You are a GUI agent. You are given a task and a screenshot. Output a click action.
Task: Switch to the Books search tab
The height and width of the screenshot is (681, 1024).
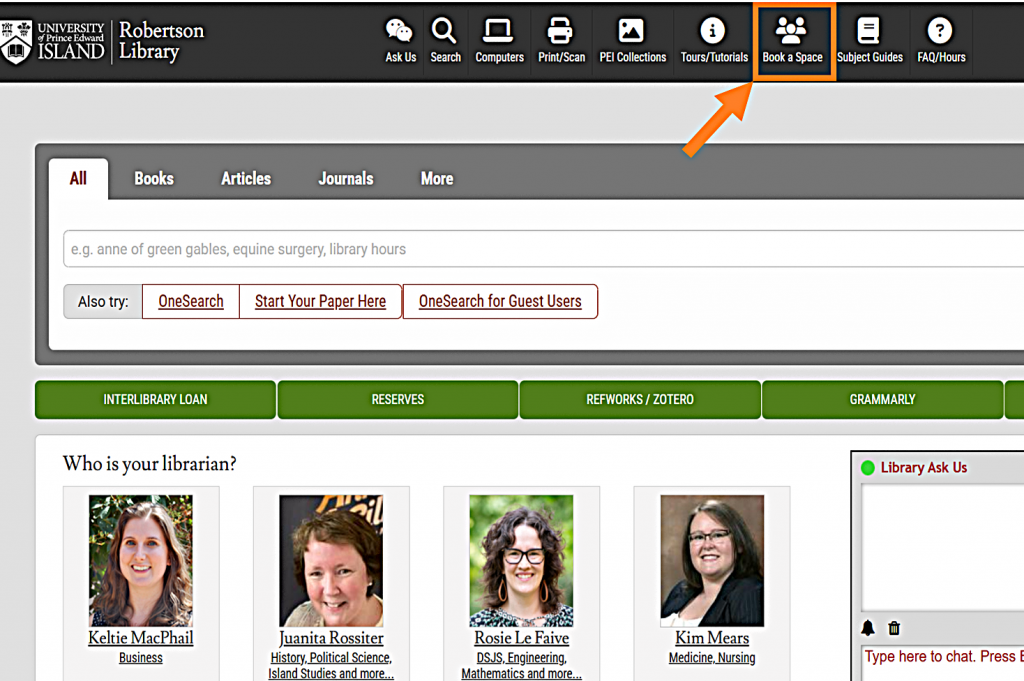pos(154,179)
